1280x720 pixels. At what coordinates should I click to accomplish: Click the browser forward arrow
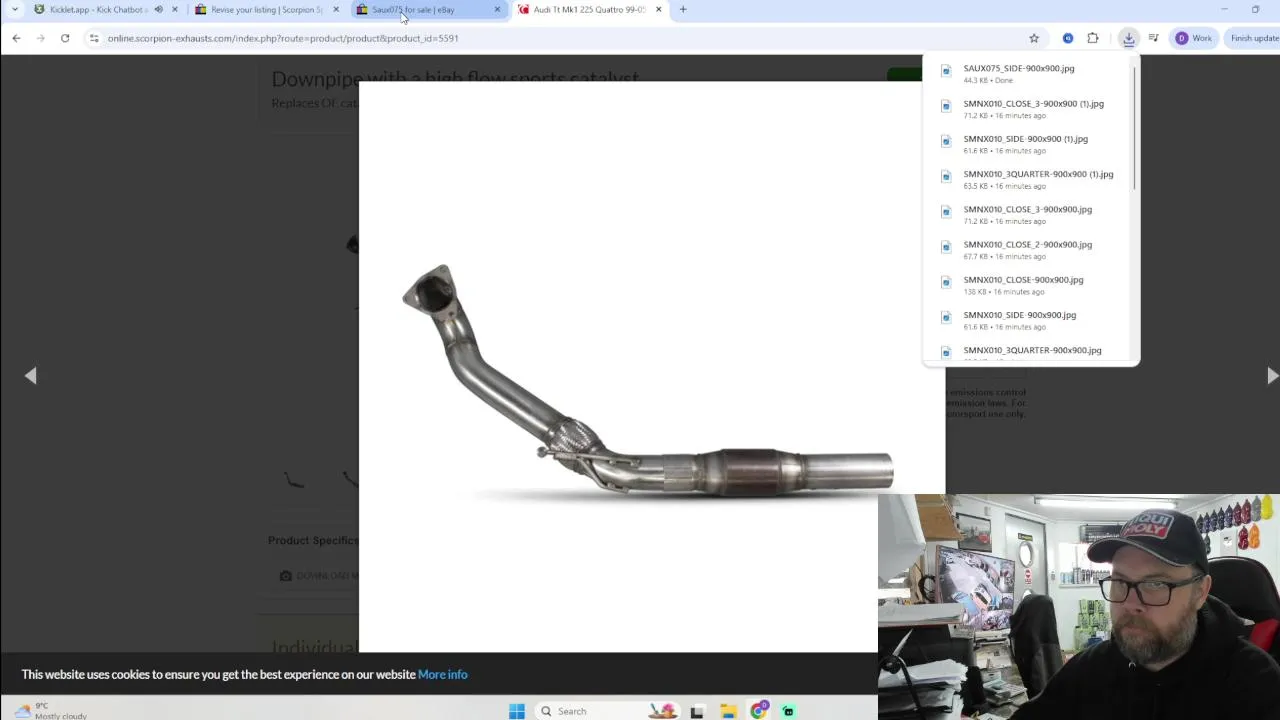pyautogui.click(x=40, y=38)
